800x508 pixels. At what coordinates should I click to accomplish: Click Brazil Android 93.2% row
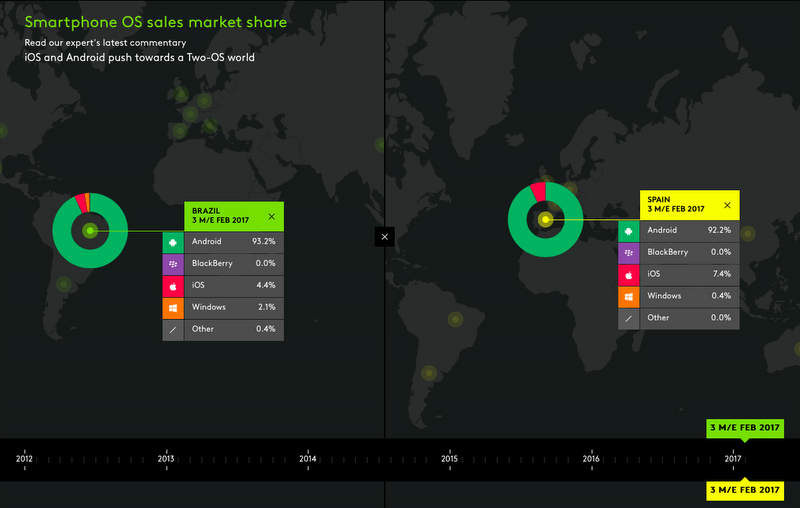[x=223, y=242]
